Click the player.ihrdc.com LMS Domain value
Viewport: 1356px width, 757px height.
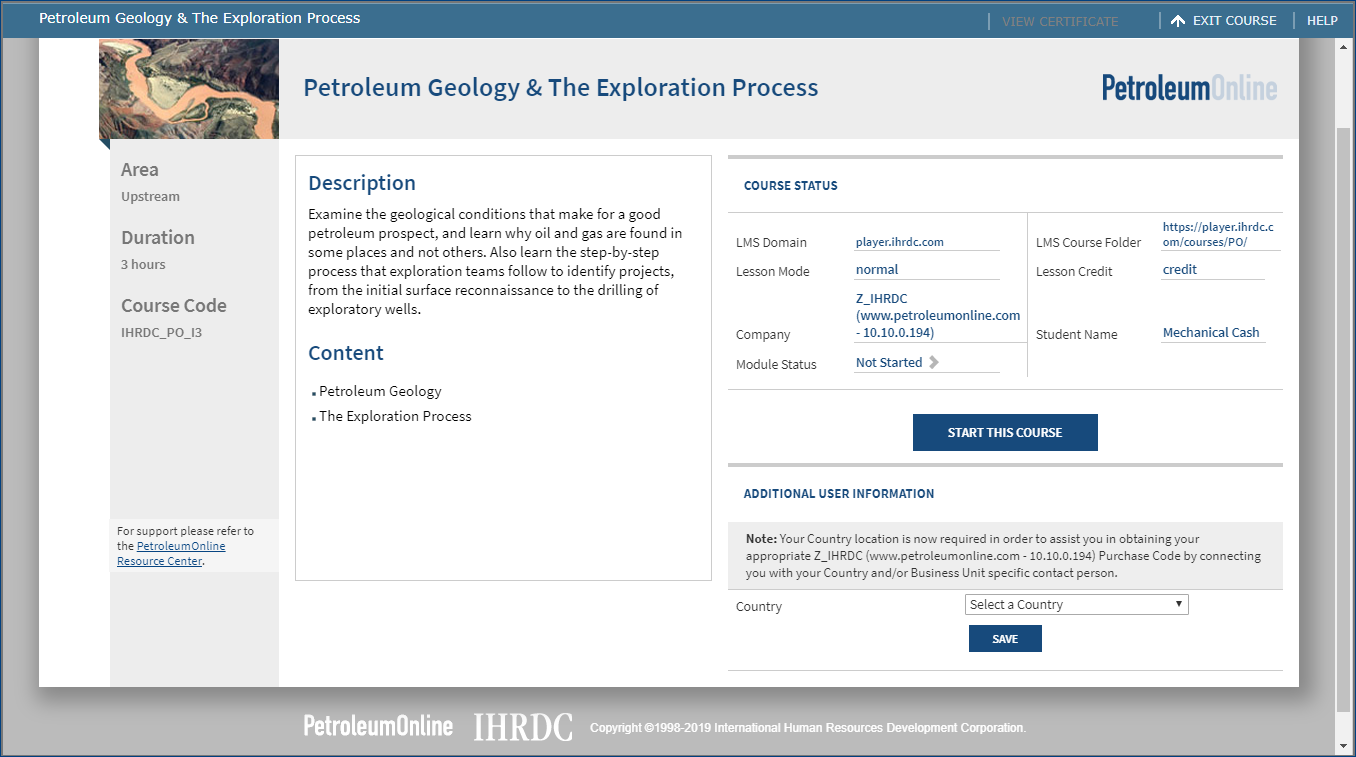pyautogui.click(x=900, y=242)
